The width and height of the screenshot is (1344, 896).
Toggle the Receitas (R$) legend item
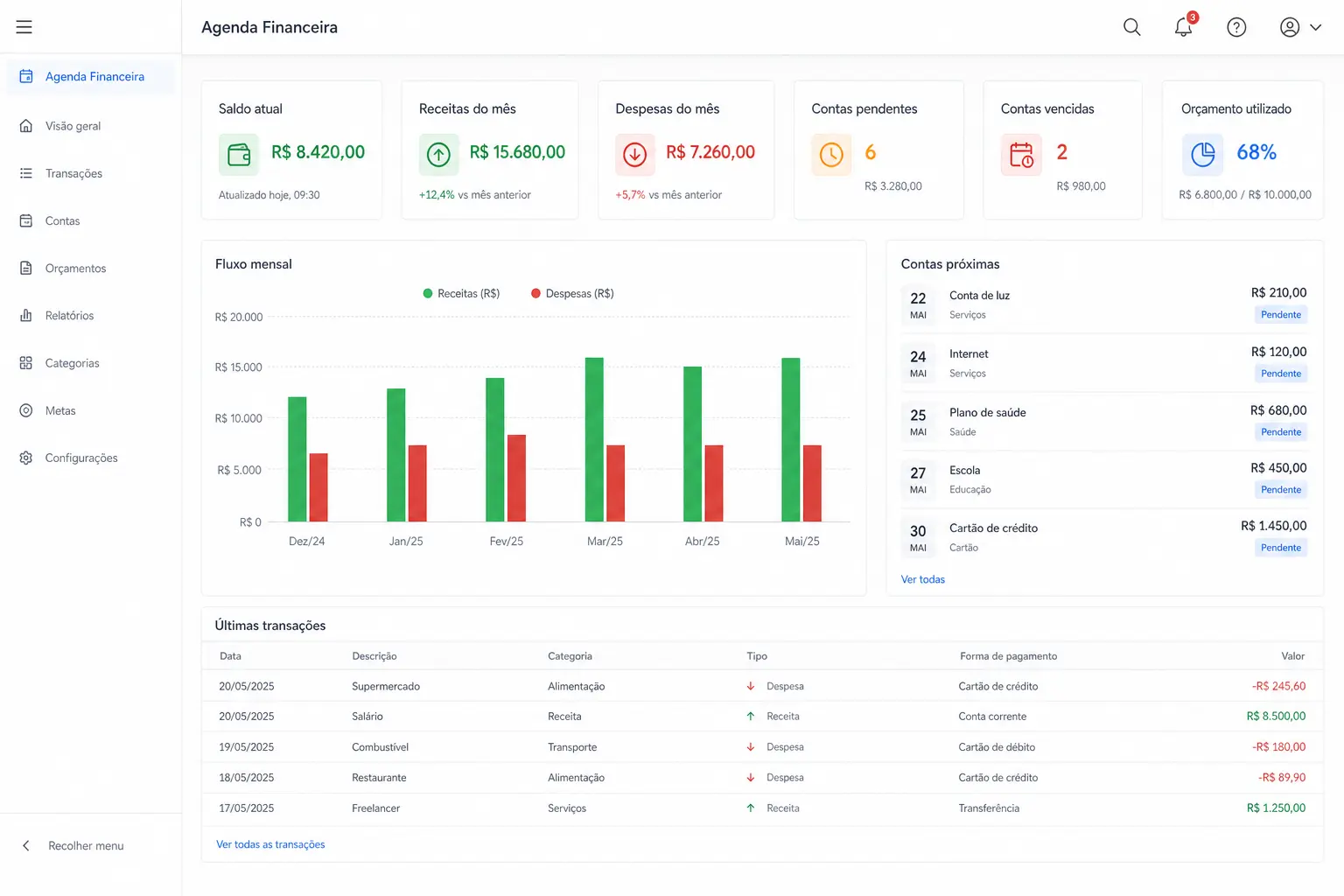[461, 294]
